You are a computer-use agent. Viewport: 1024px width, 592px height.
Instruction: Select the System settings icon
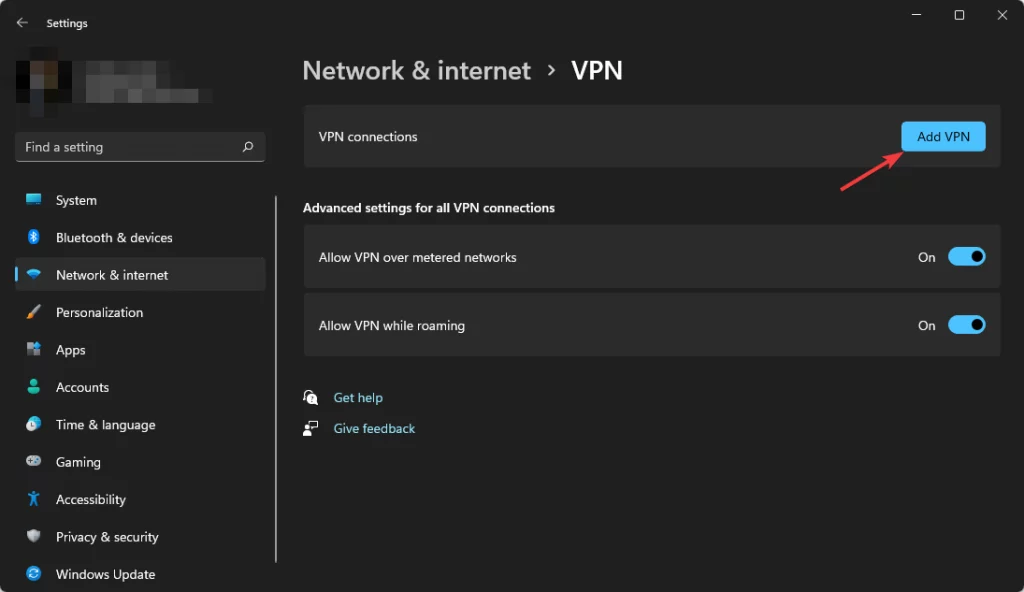[31, 200]
